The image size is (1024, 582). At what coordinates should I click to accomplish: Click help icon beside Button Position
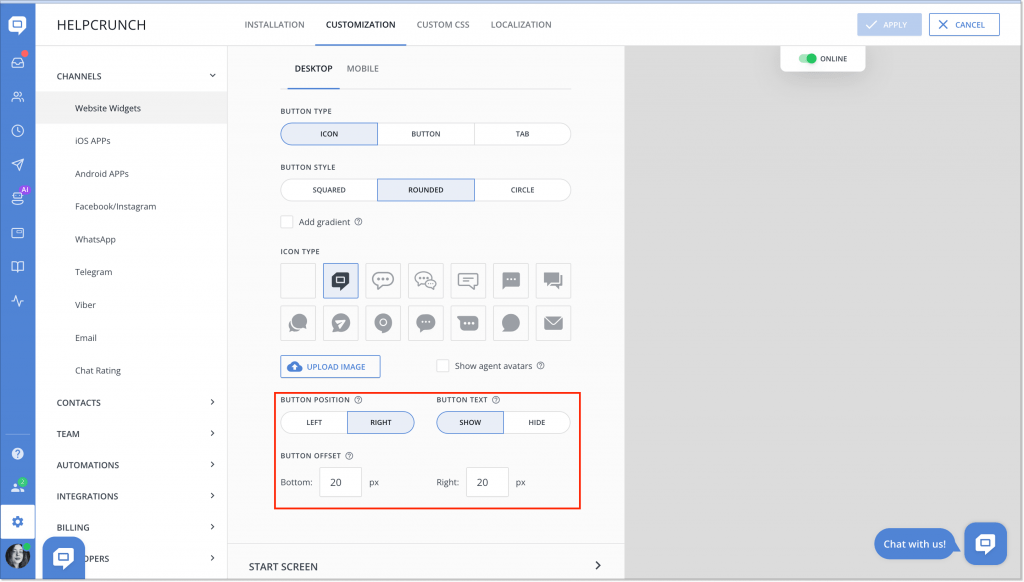point(358,400)
